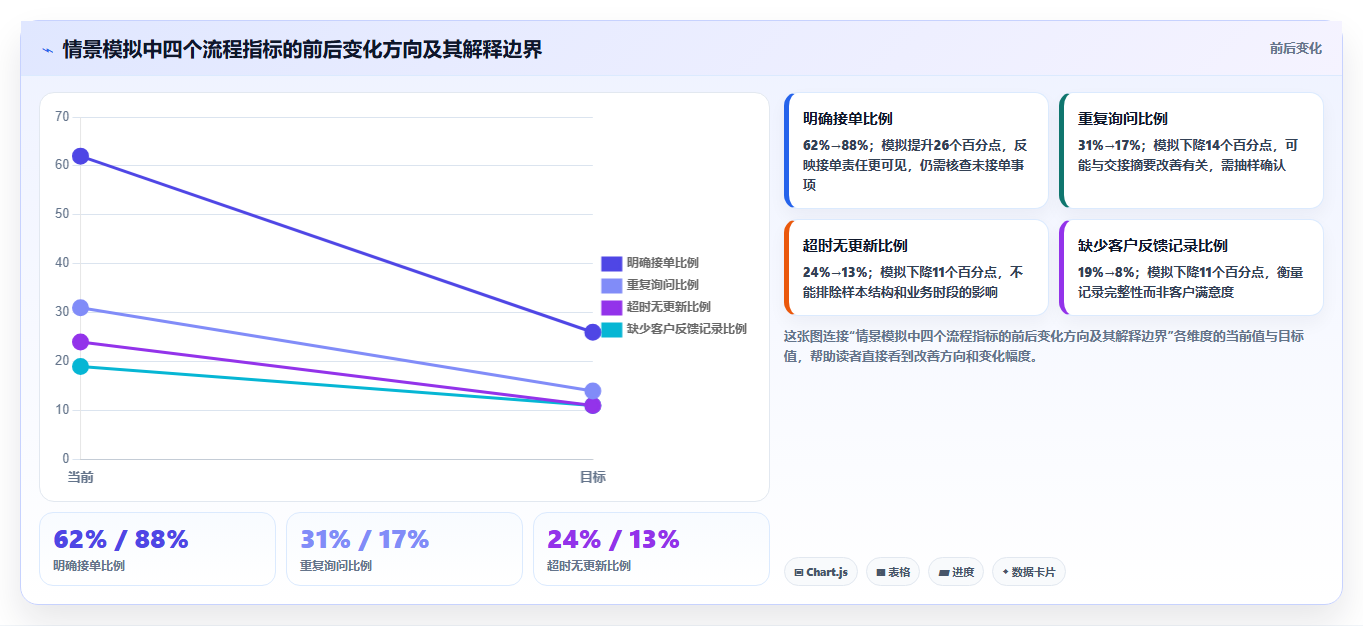The width and height of the screenshot is (1363, 626).
Task: Click the icon in Chart.js tag
Action: click(x=799, y=573)
